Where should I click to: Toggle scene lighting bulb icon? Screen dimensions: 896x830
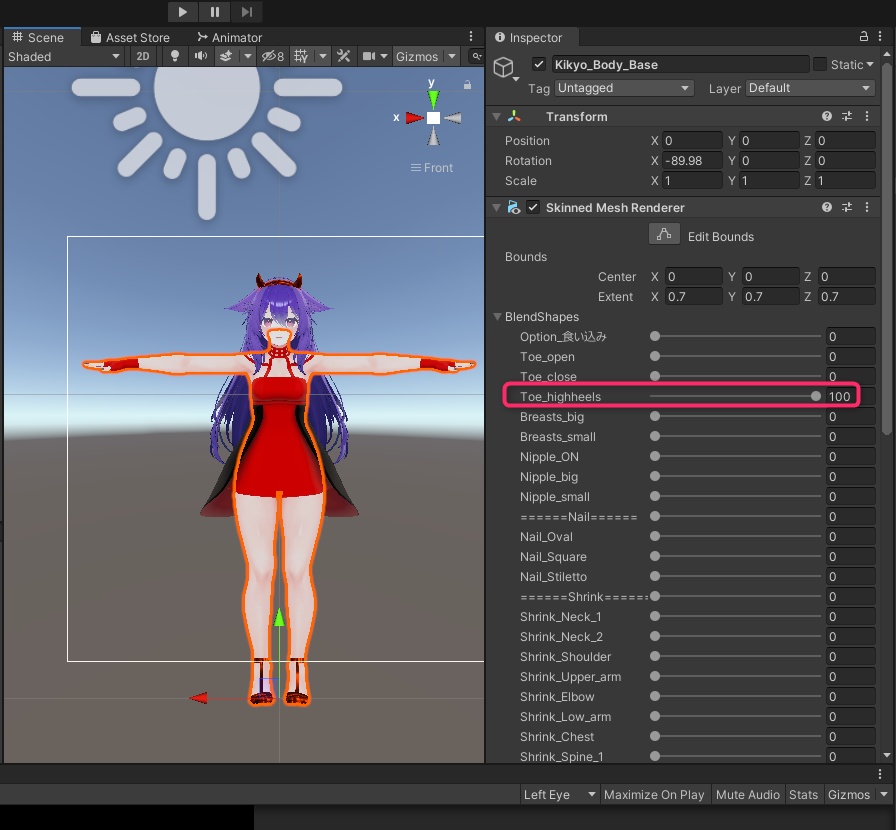(175, 56)
